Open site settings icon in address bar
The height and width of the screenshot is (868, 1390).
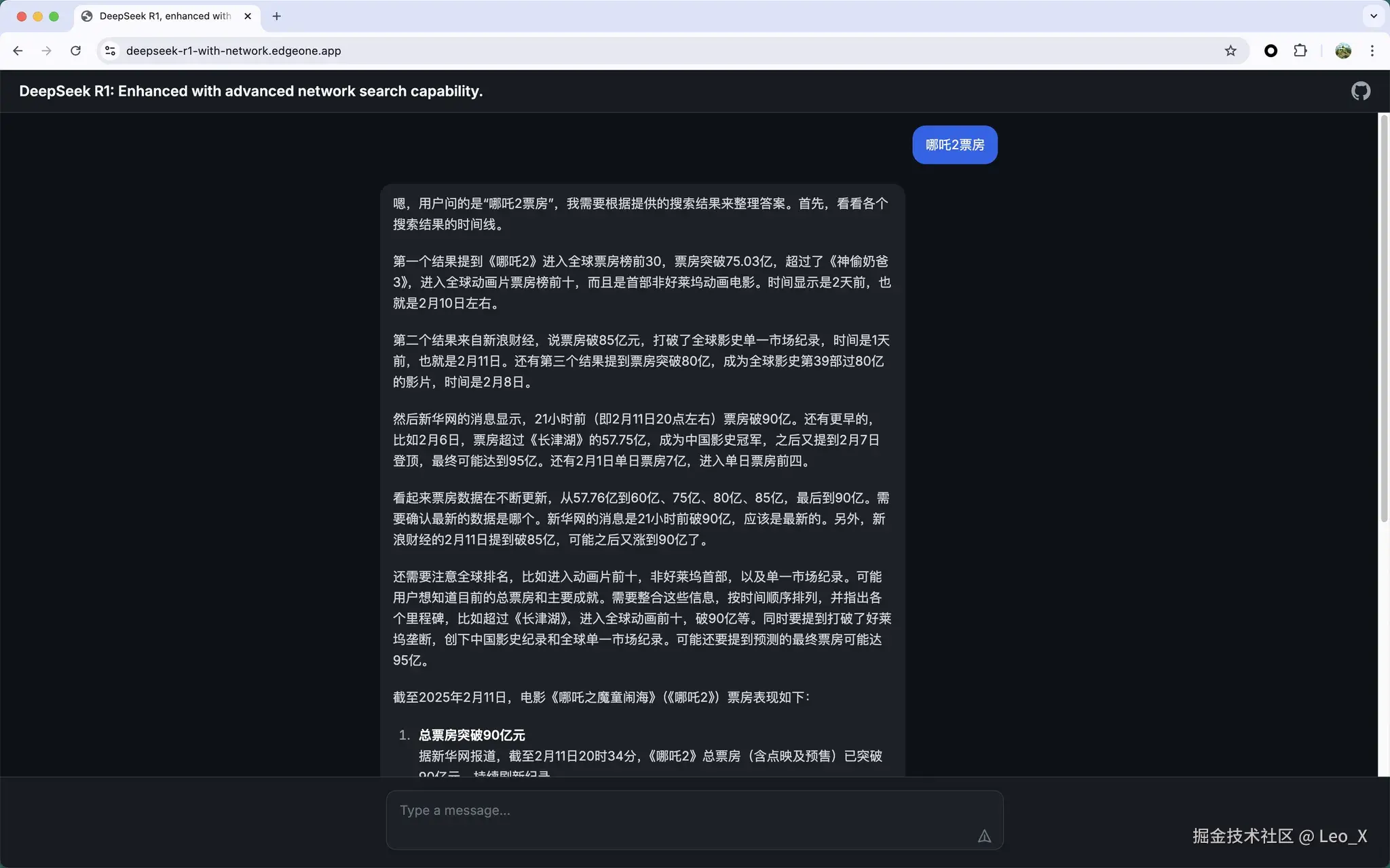[109, 50]
